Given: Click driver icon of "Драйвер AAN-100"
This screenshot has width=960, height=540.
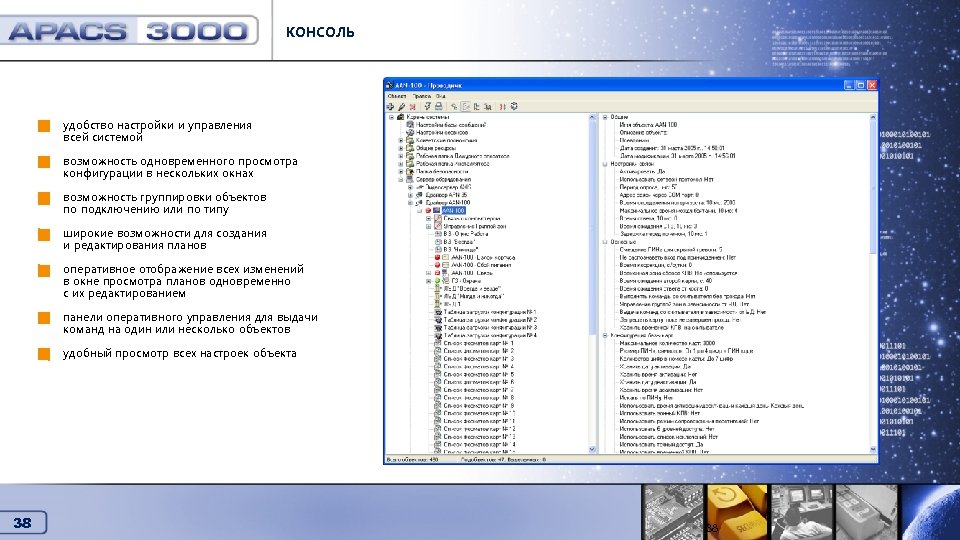Looking at the screenshot, I should point(419,203).
